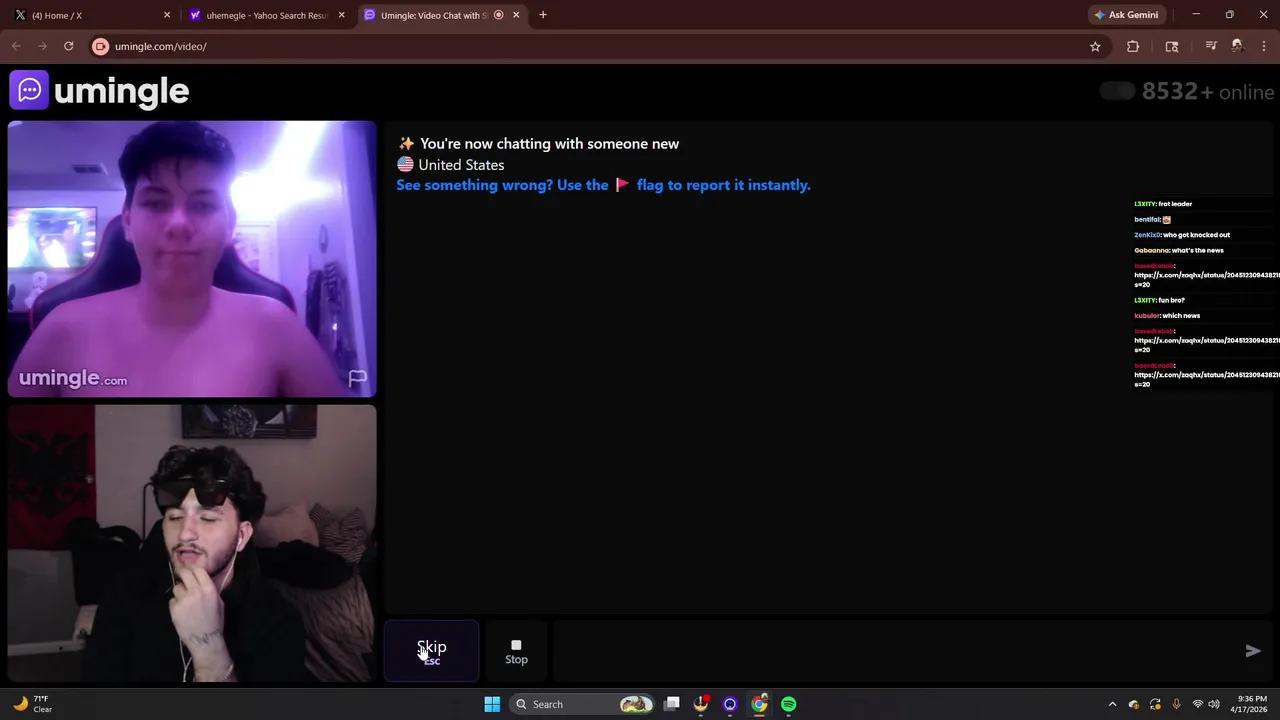Click the recording indicator on Umingle tab
Image resolution: width=1280 pixels, height=720 pixels.
[499, 15]
